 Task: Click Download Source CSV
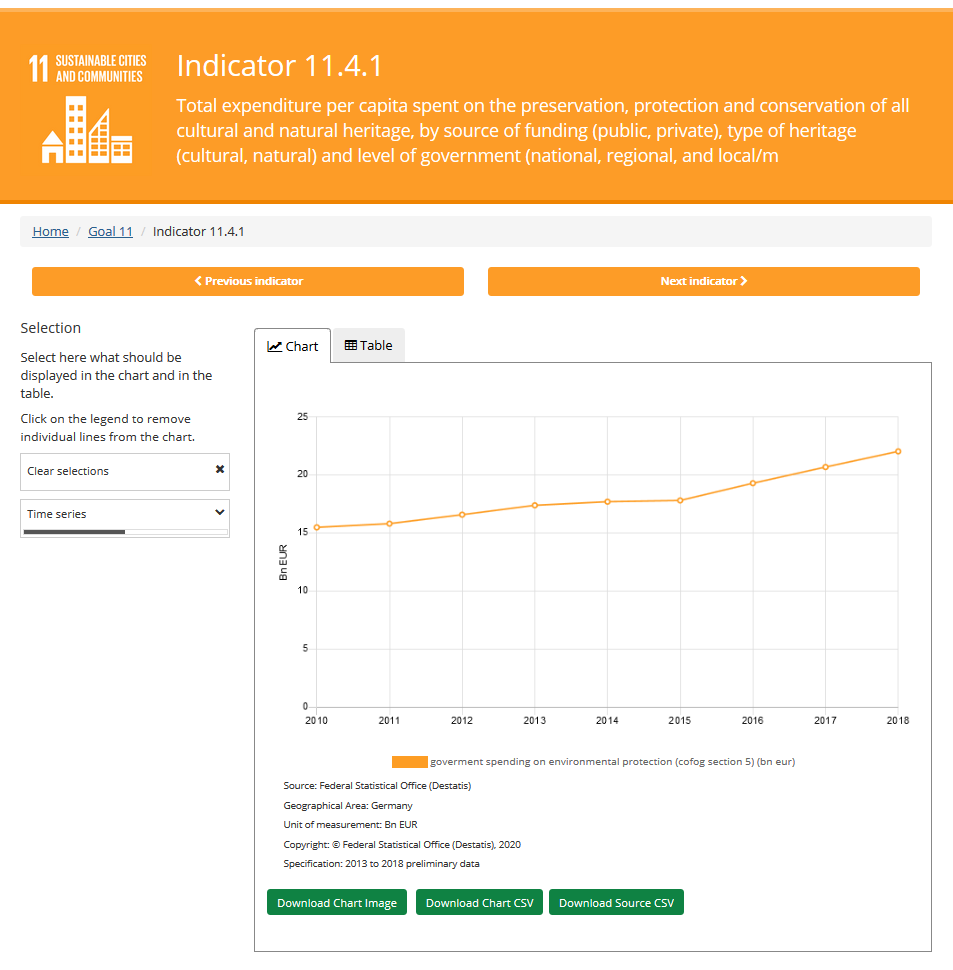tap(617, 903)
